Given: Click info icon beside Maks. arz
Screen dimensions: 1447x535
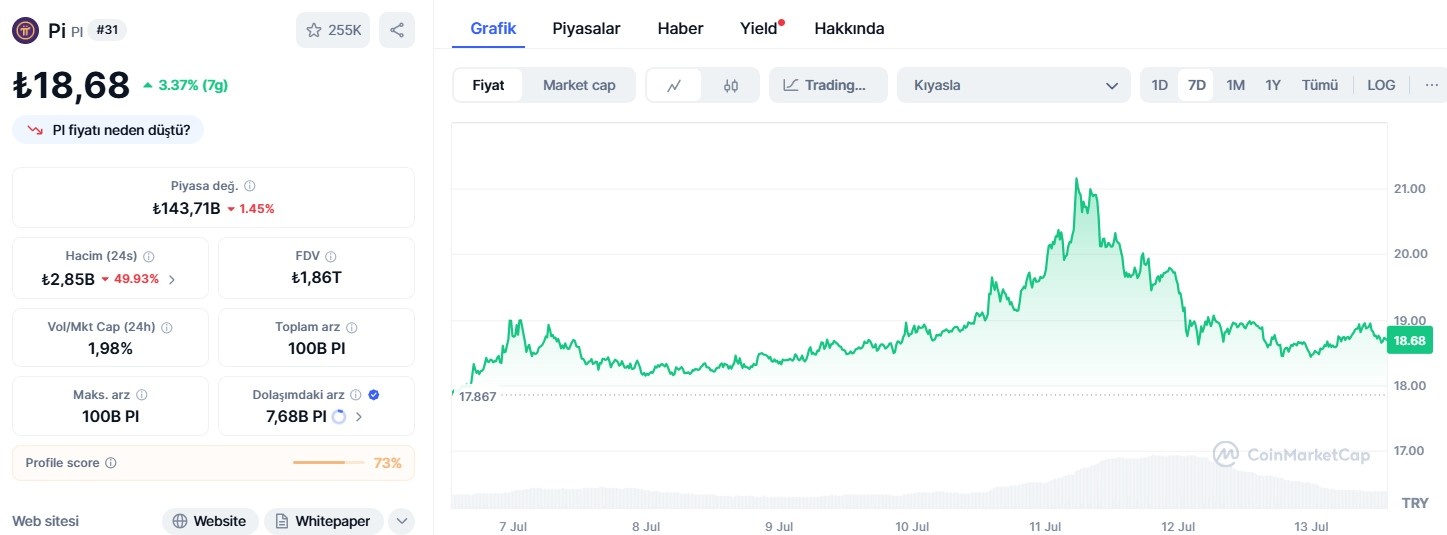Looking at the screenshot, I should (x=142, y=395).
